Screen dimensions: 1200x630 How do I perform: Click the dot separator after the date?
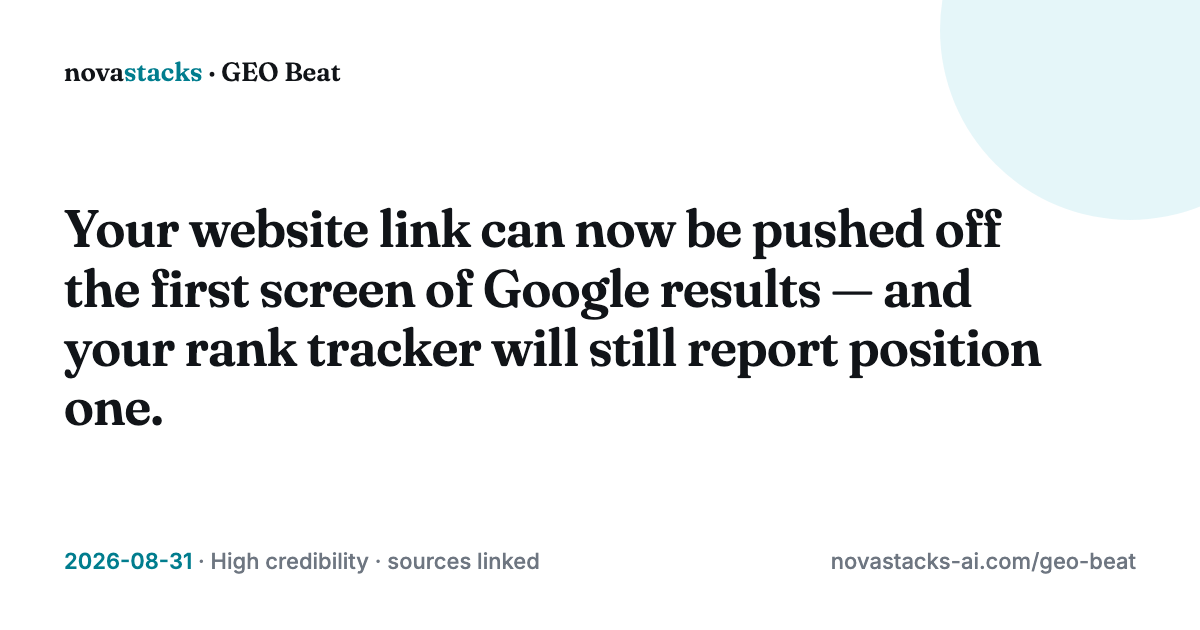click(201, 563)
